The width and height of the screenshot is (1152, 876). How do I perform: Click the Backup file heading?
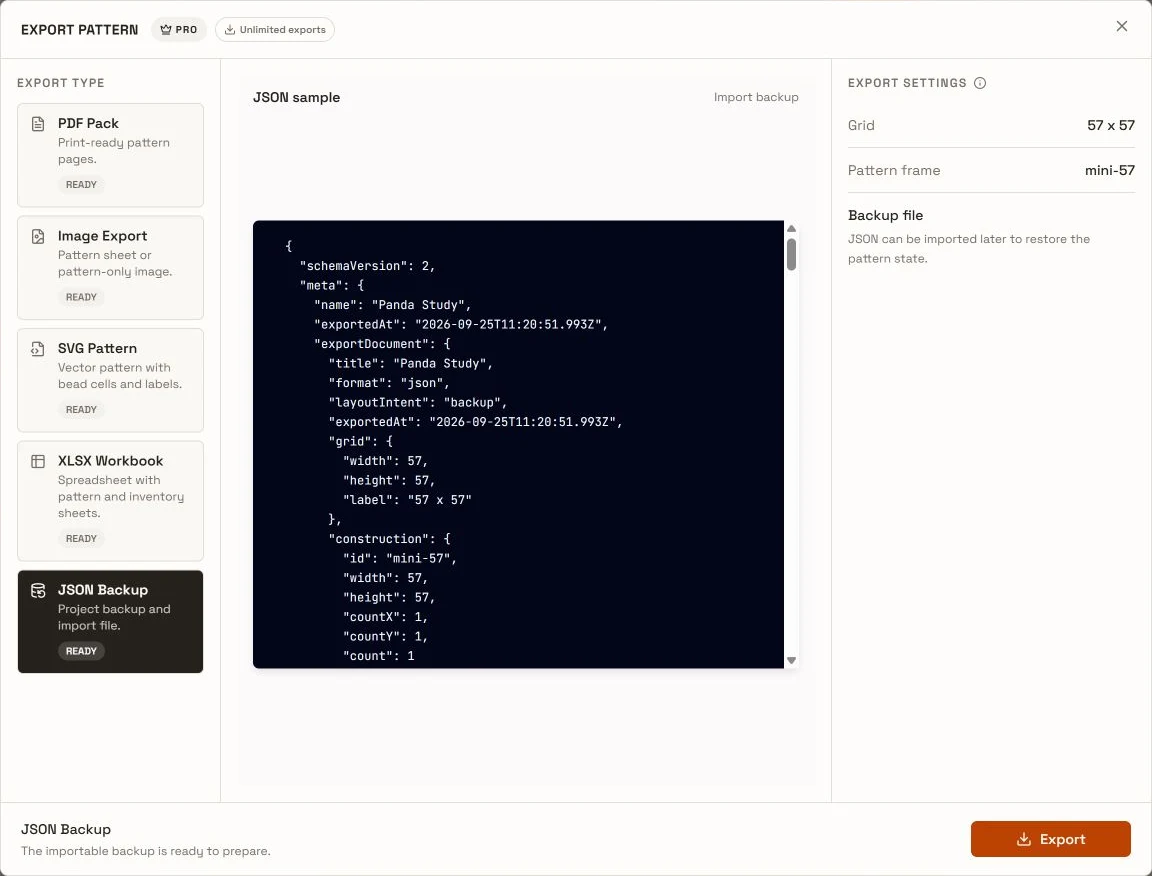coord(885,215)
